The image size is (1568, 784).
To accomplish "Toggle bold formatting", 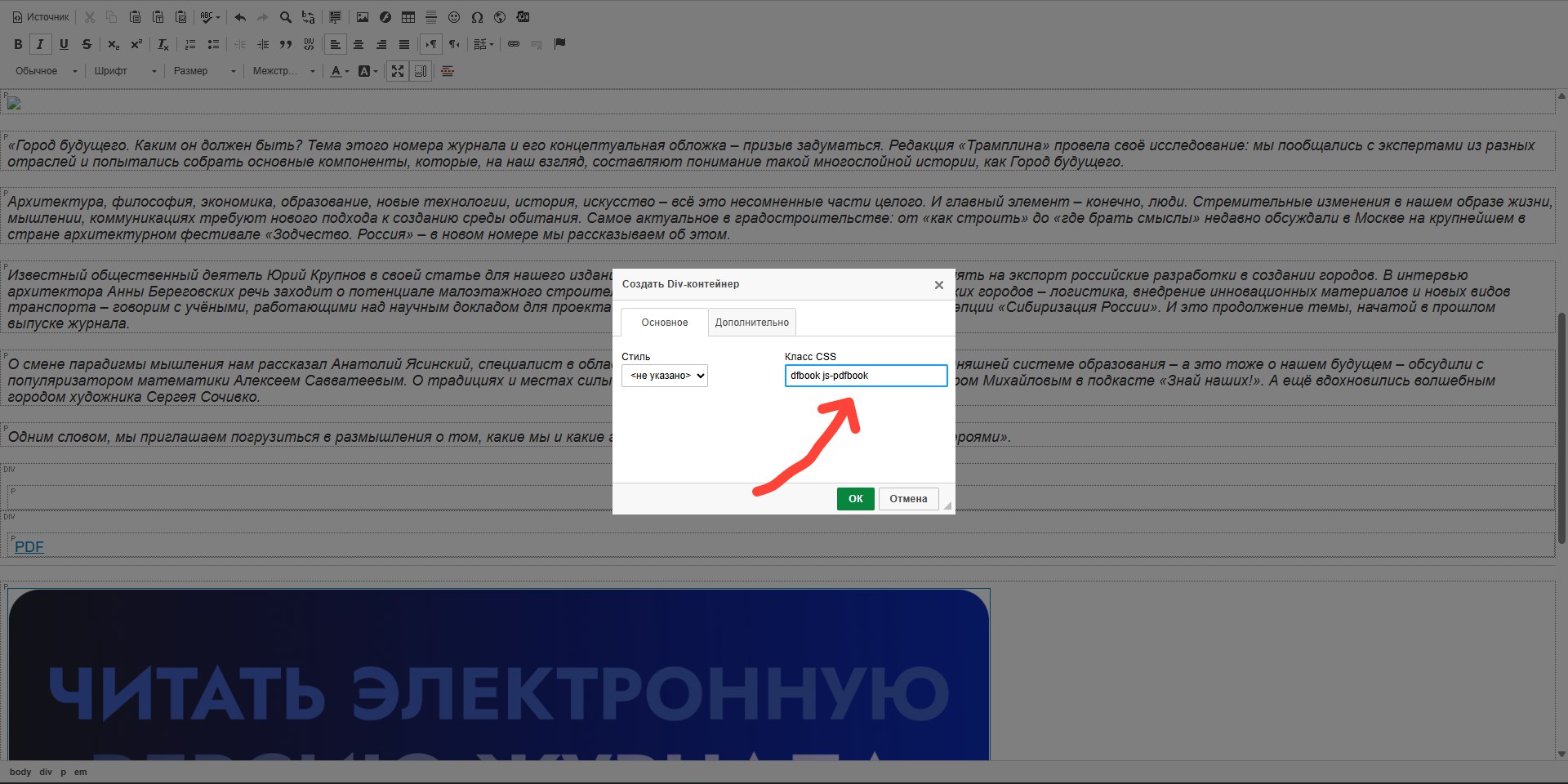I will (18, 44).
